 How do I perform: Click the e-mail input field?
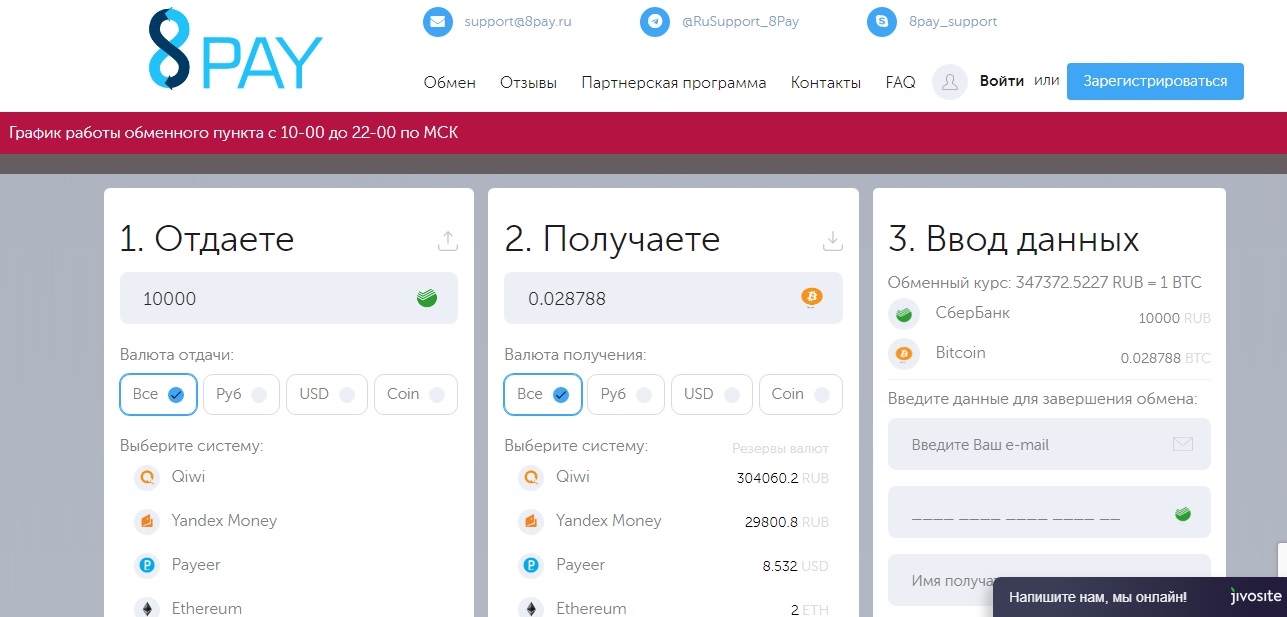pos(1035,445)
